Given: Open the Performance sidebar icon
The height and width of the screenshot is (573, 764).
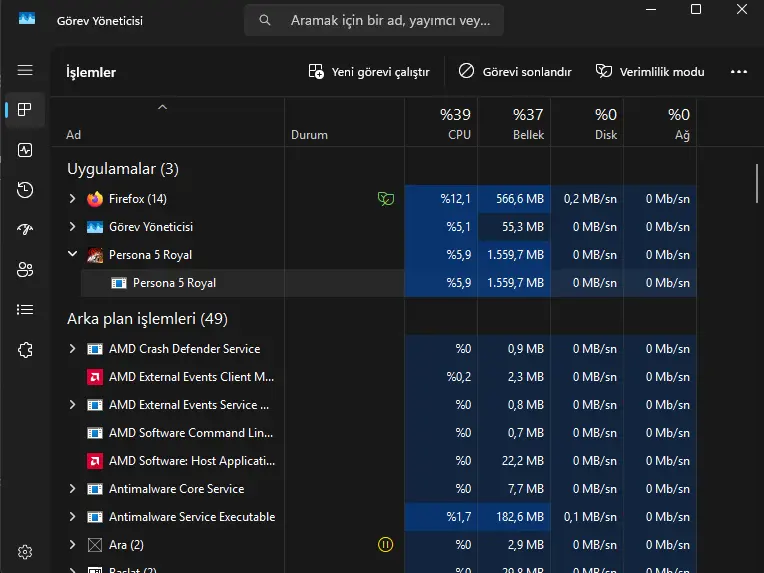Looking at the screenshot, I should point(25,150).
